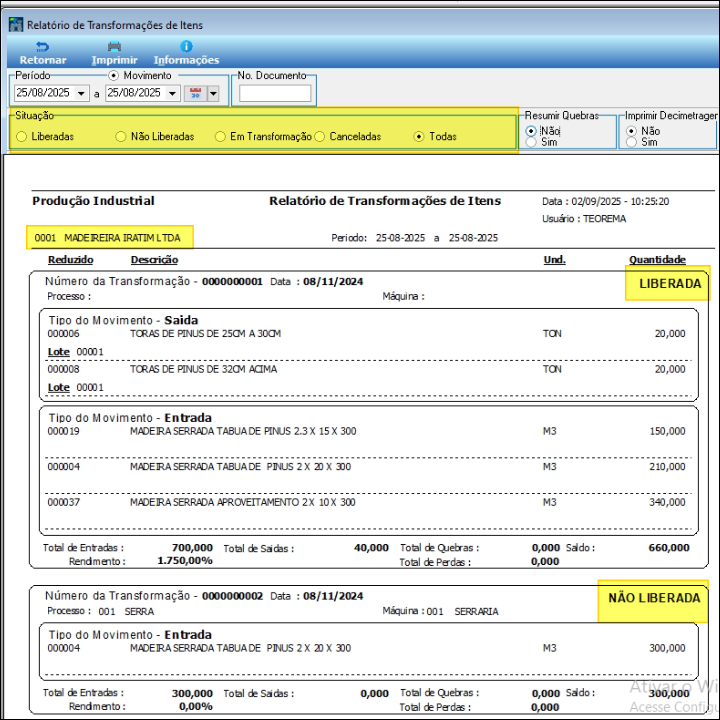Click the Processo value SERRA

(139, 612)
